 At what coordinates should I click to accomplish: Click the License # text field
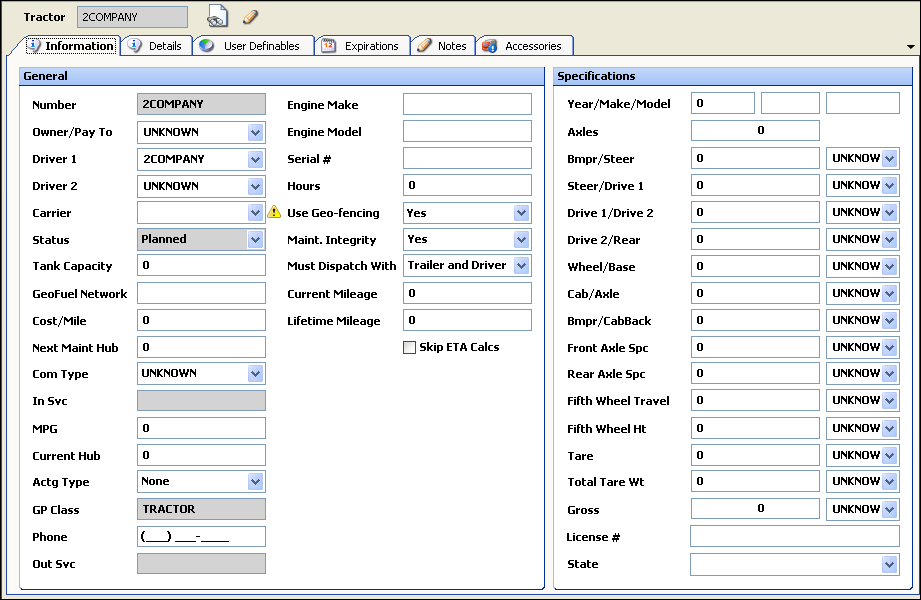794,537
